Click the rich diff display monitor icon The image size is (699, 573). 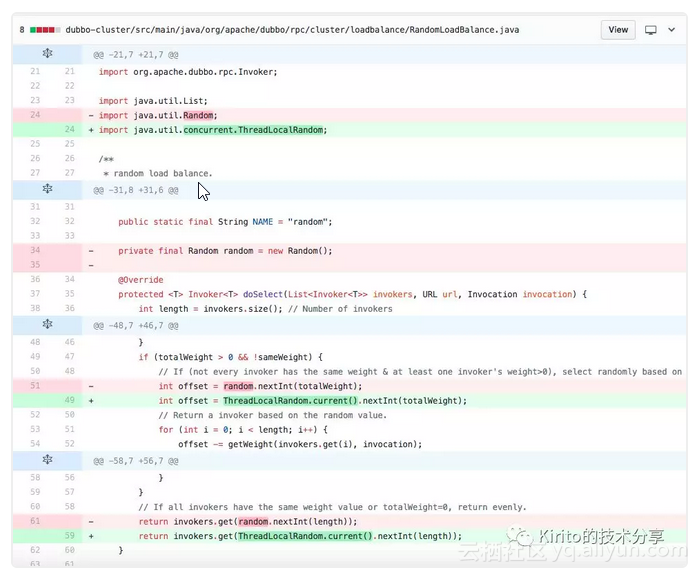pyautogui.click(x=651, y=30)
